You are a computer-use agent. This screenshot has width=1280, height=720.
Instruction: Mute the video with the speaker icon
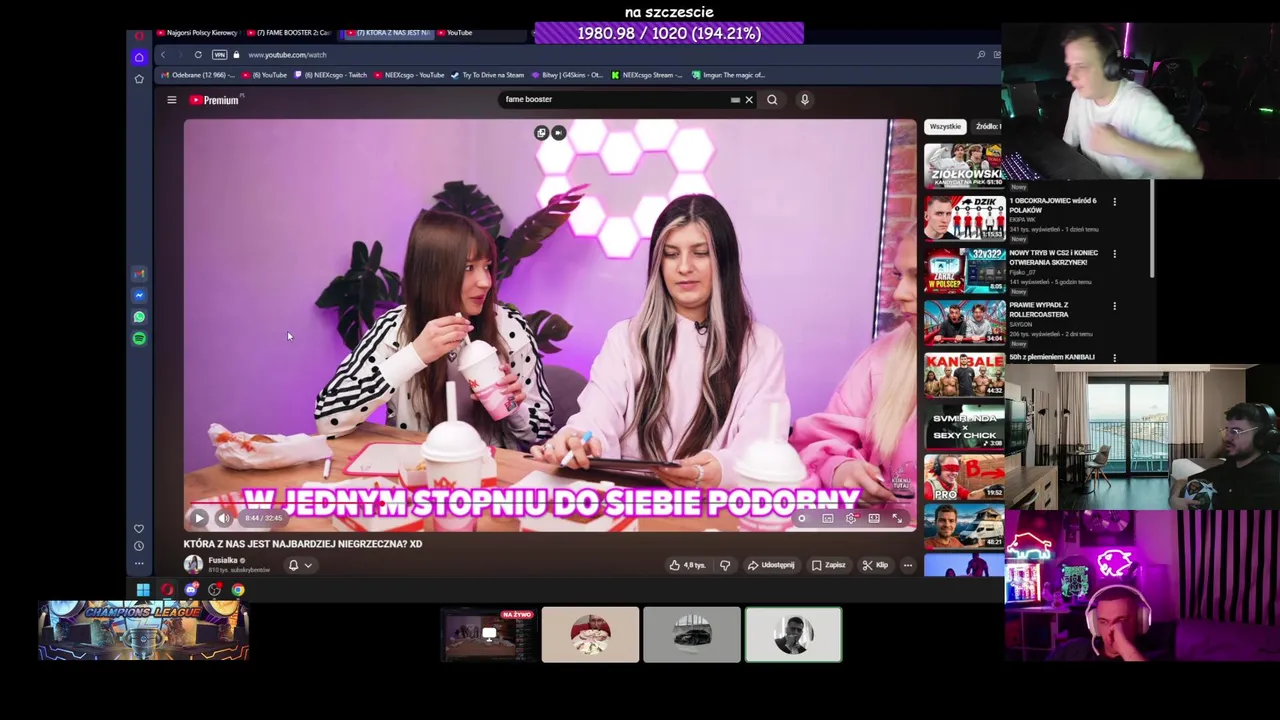tap(224, 518)
